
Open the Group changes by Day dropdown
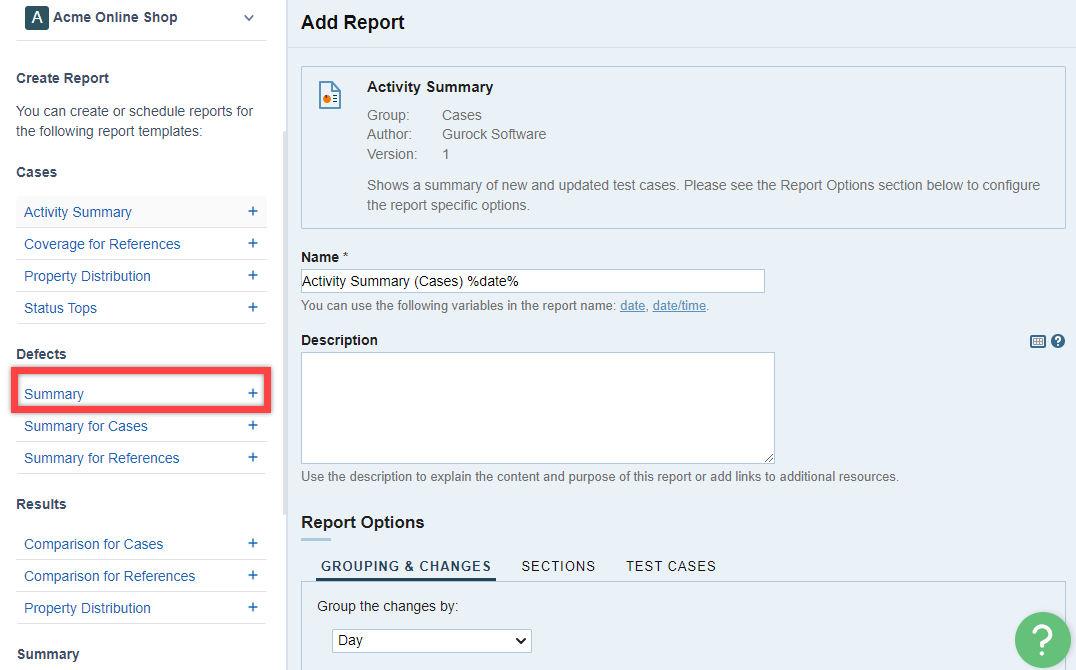click(x=432, y=640)
